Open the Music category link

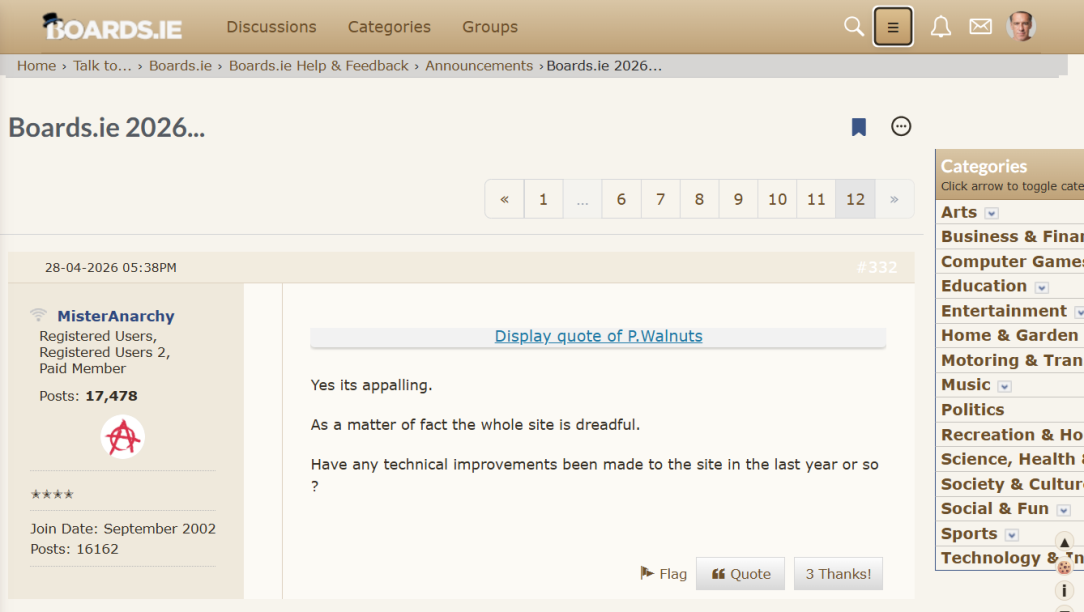pos(966,385)
